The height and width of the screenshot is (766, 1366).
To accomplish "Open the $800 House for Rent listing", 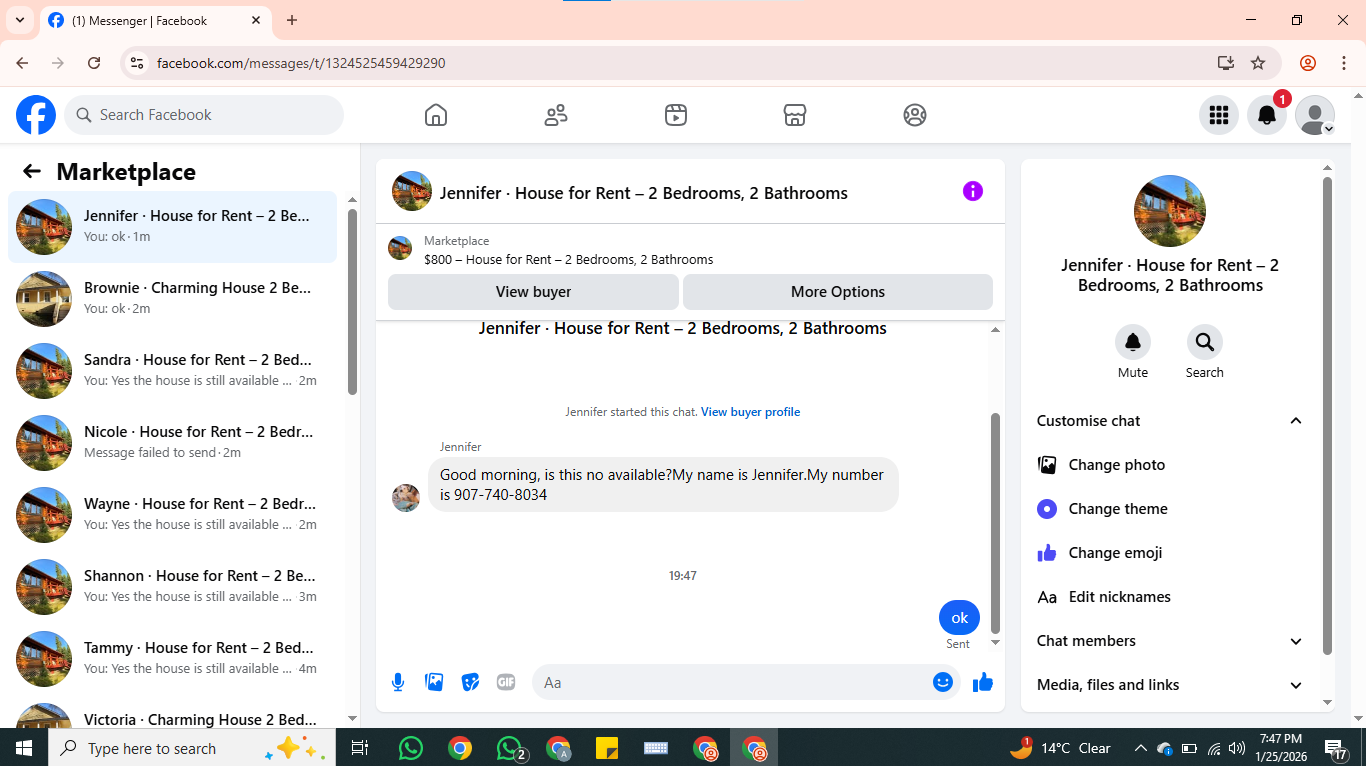I will coord(569,260).
